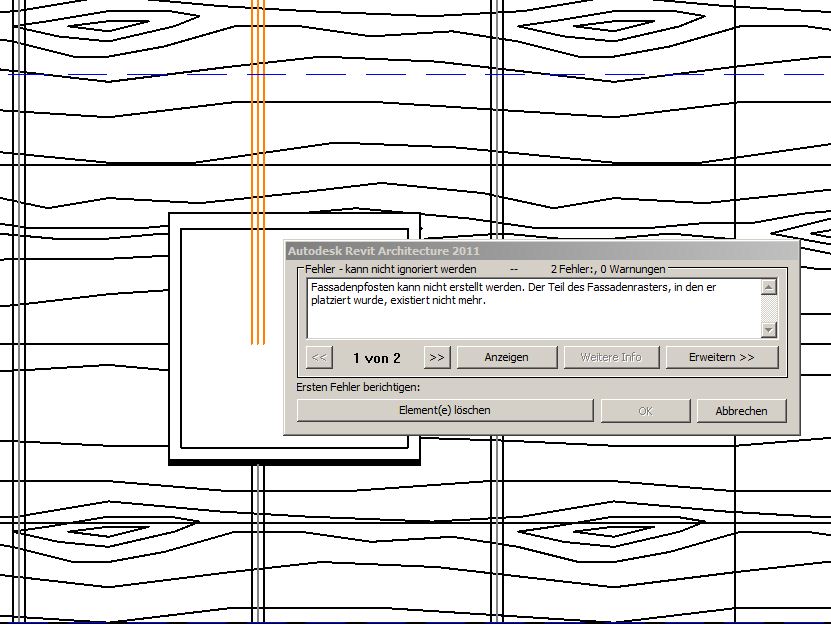Show the element via Anzeigen button
The image size is (831, 642).
click(x=507, y=357)
